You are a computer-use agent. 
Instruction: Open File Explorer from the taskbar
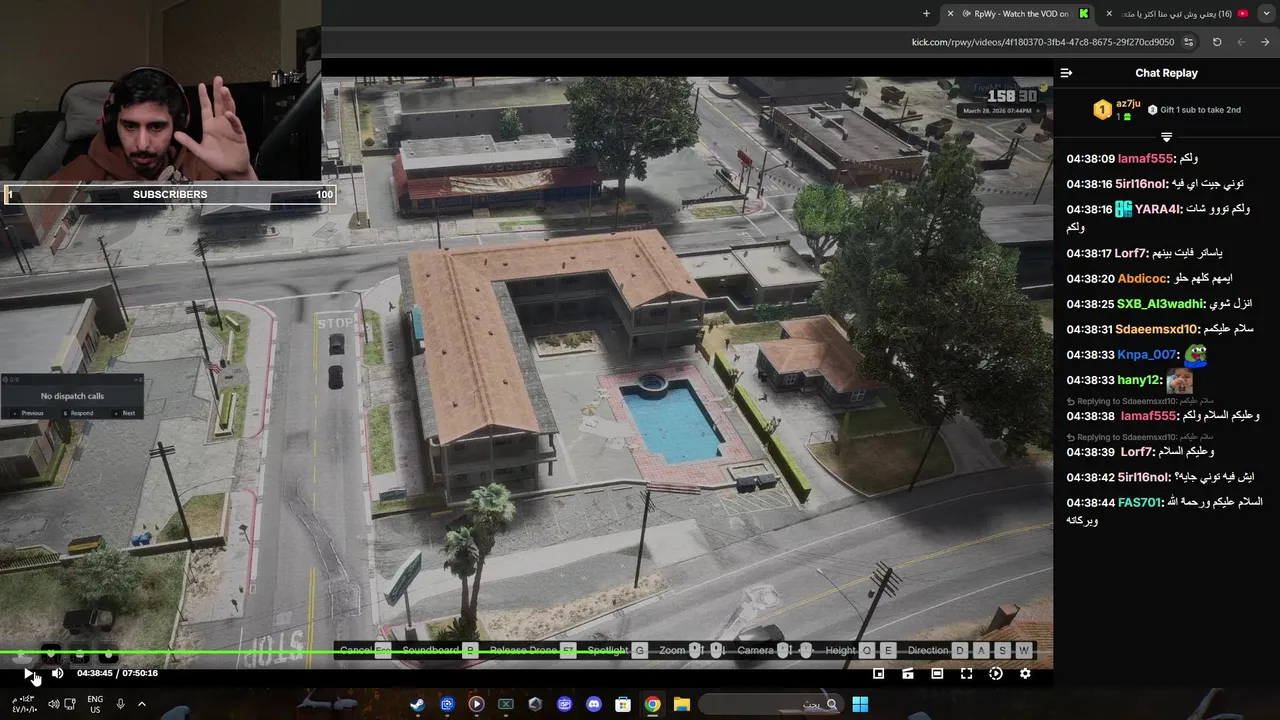pyautogui.click(x=682, y=704)
